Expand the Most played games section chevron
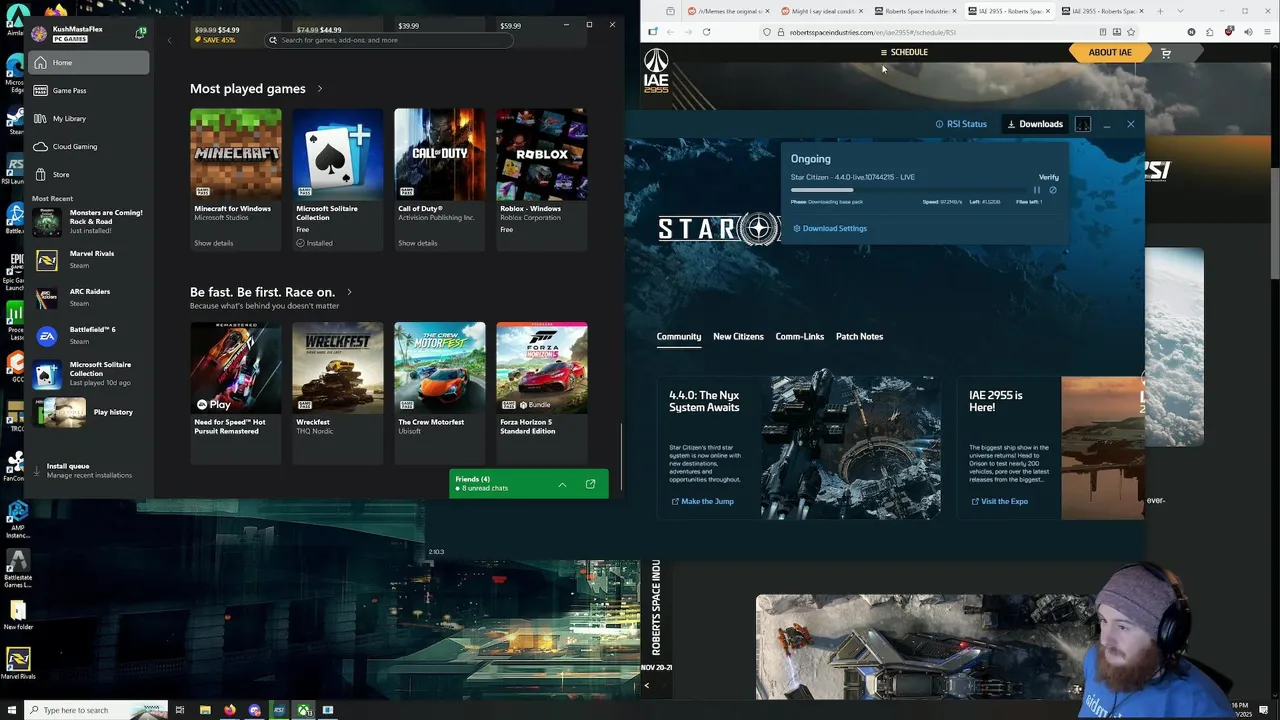This screenshot has height=720, width=1280. [320, 89]
